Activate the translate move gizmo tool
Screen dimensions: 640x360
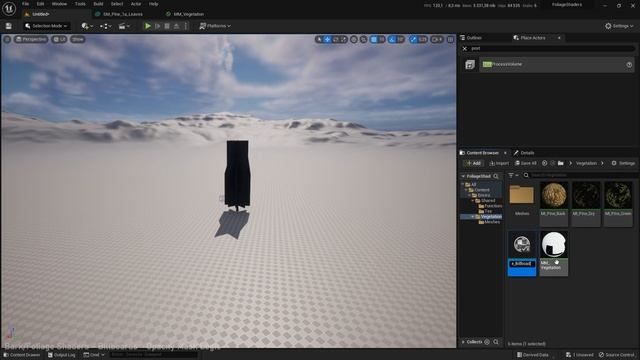(327, 40)
